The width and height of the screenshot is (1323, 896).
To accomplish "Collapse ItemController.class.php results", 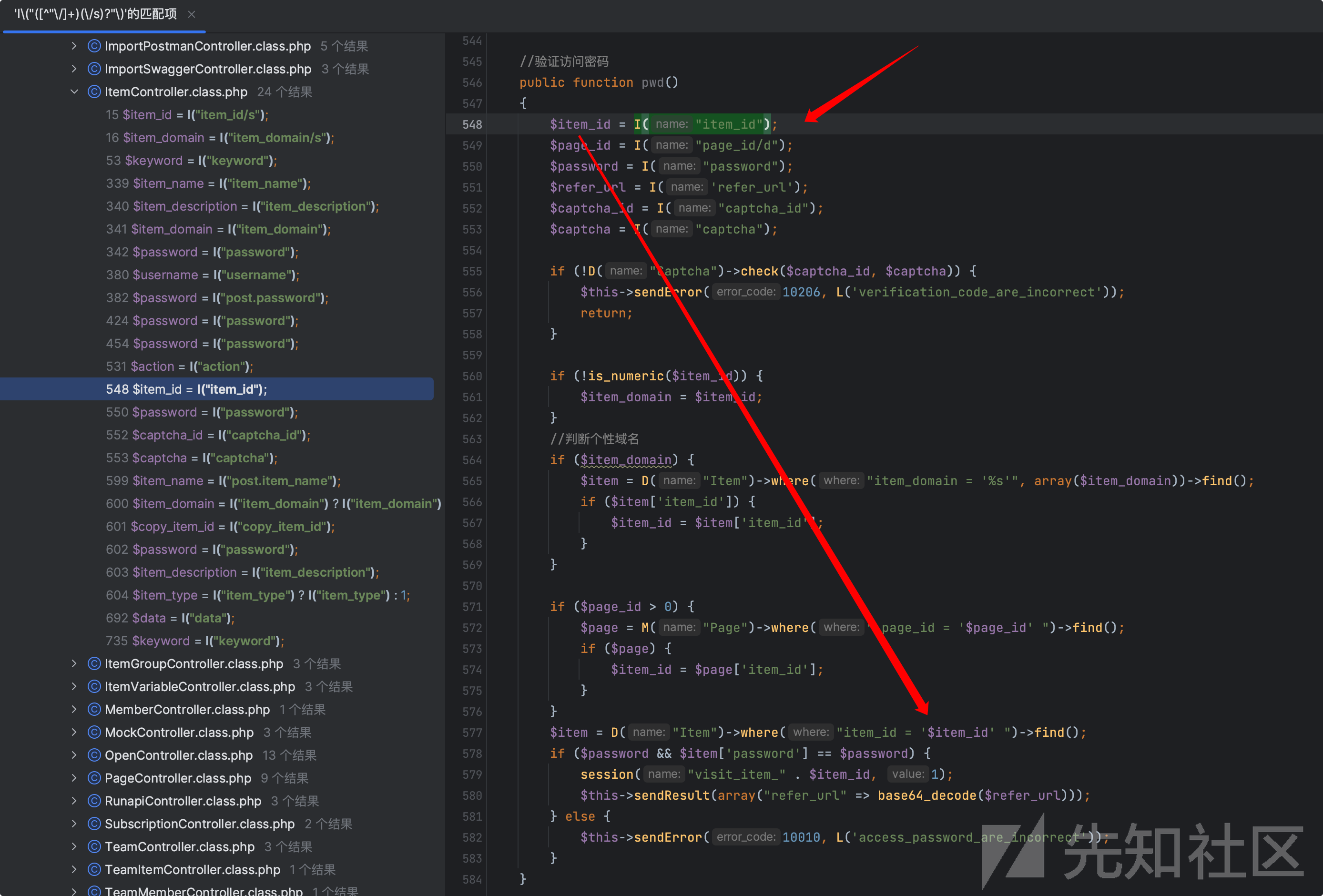I will click(74, 92).
